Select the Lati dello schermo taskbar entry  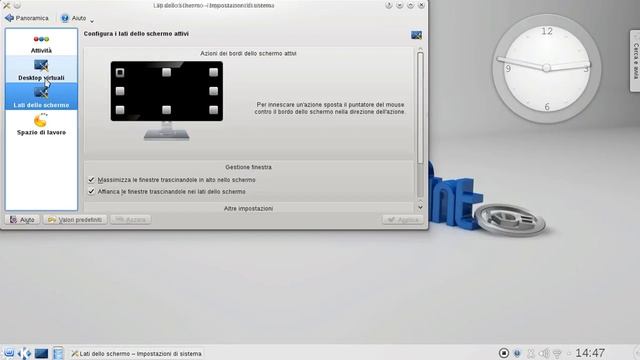pos(137,353)
